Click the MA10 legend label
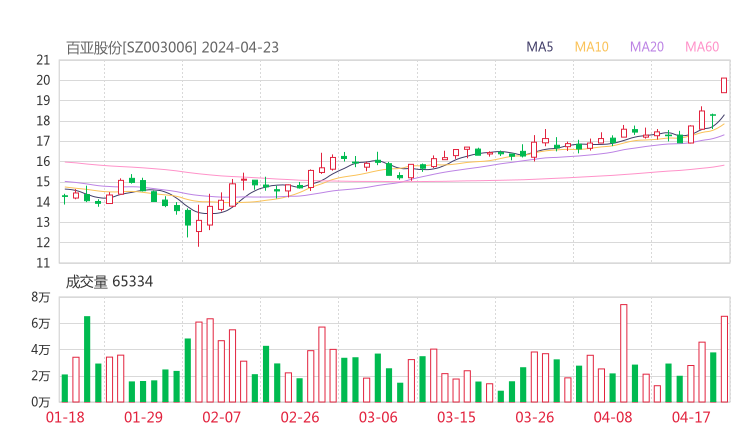 (x=591, y=47)
